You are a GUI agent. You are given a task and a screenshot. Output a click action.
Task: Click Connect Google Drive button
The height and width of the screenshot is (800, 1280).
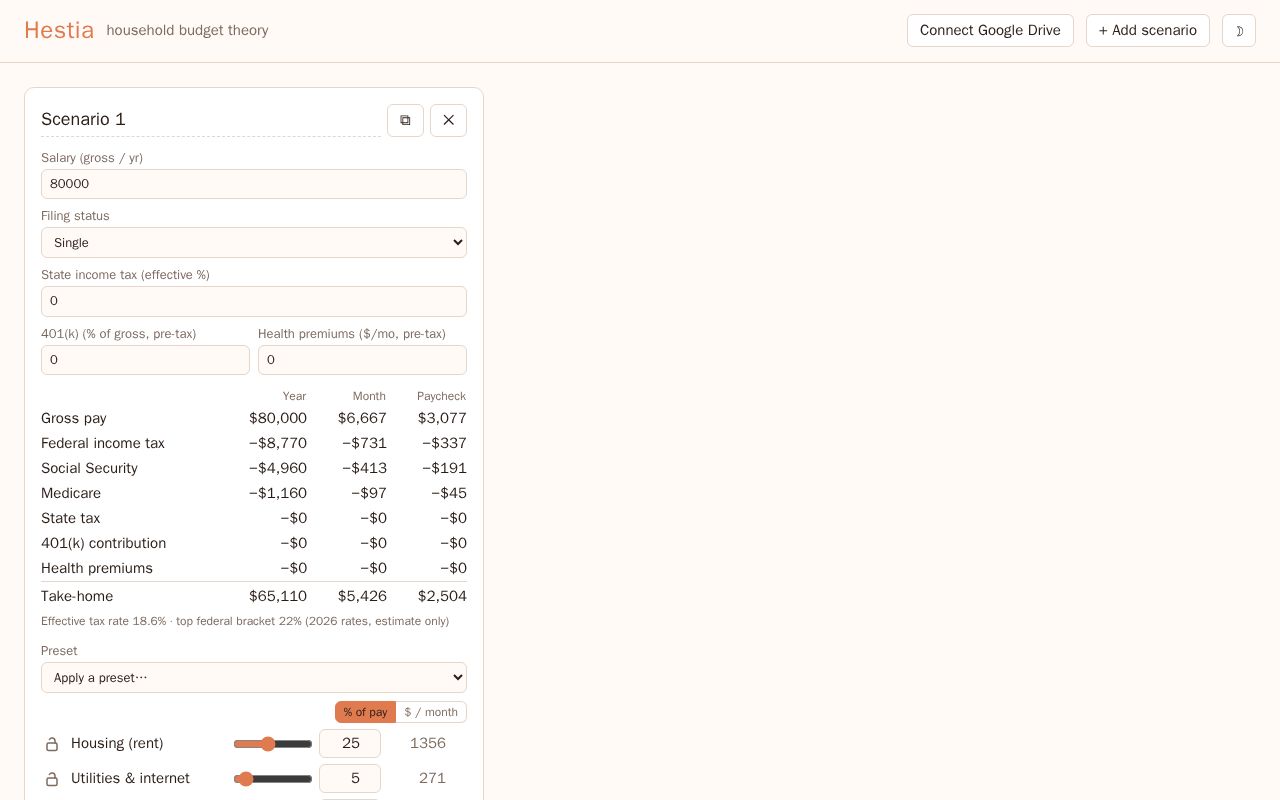[x=990, y=31]
